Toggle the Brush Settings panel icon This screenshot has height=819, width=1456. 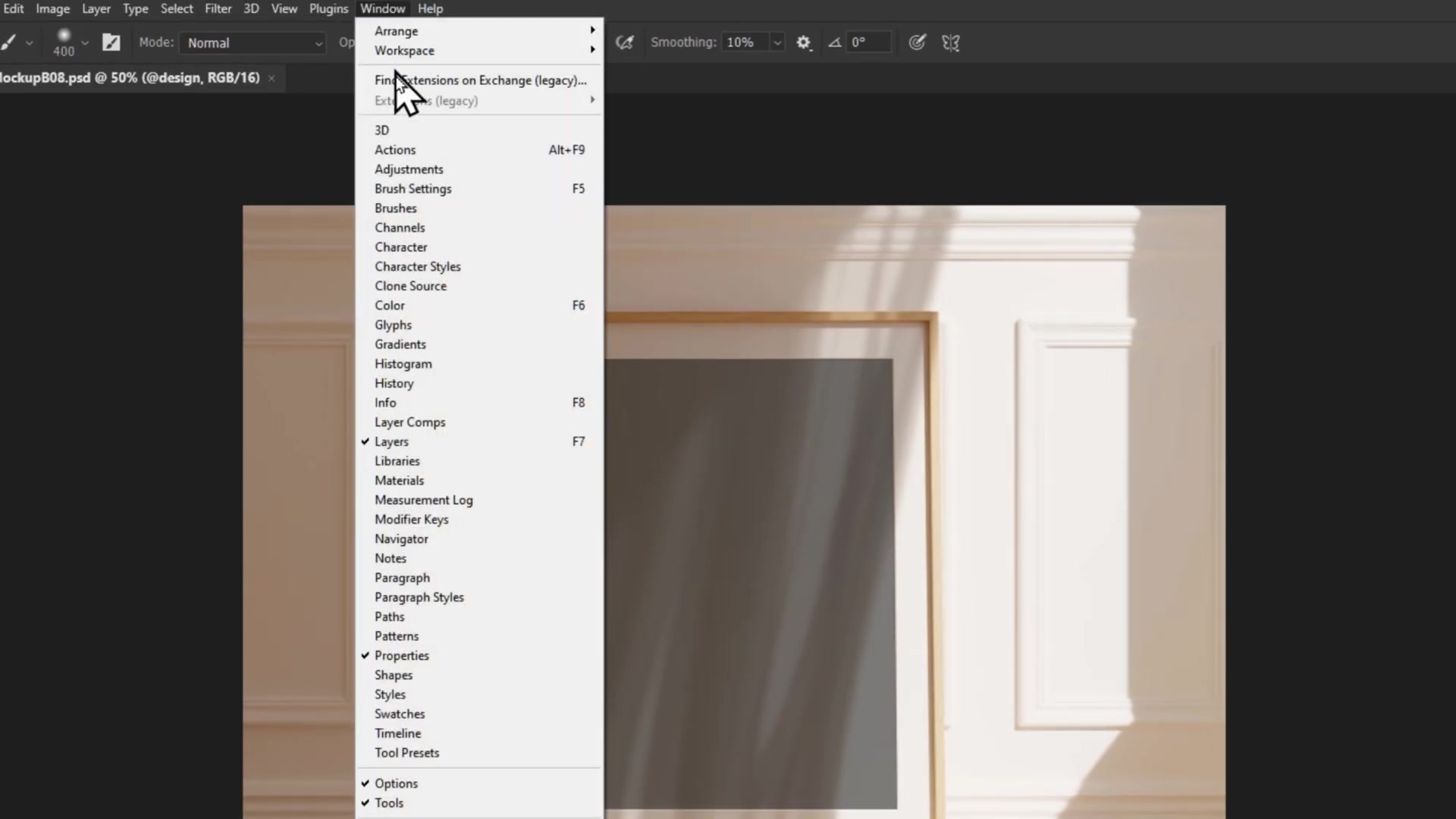tap(111, 42)
